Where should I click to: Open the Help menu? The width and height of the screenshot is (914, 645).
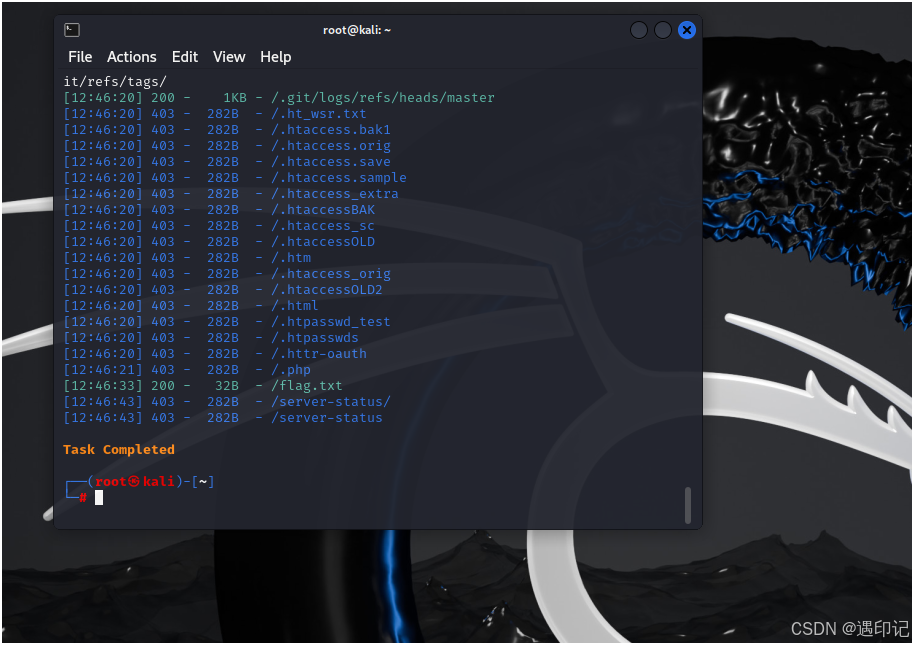(x=276, y=57)
